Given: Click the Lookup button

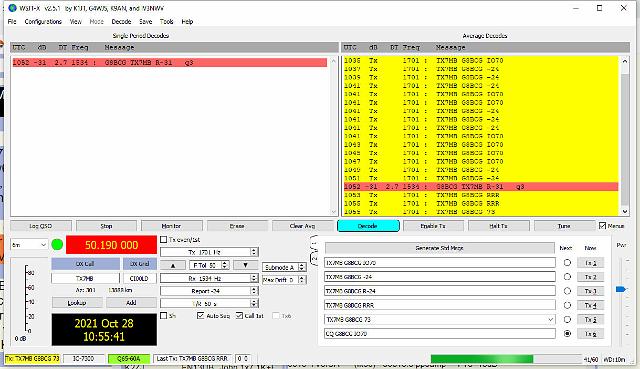Looking at the screenshot, I should (x=77, y=303).
